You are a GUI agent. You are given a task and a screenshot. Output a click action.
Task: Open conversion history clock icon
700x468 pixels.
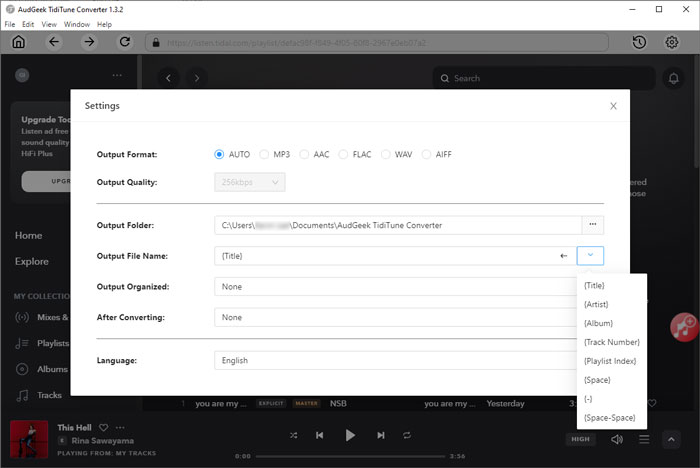(x=639, y=42)
